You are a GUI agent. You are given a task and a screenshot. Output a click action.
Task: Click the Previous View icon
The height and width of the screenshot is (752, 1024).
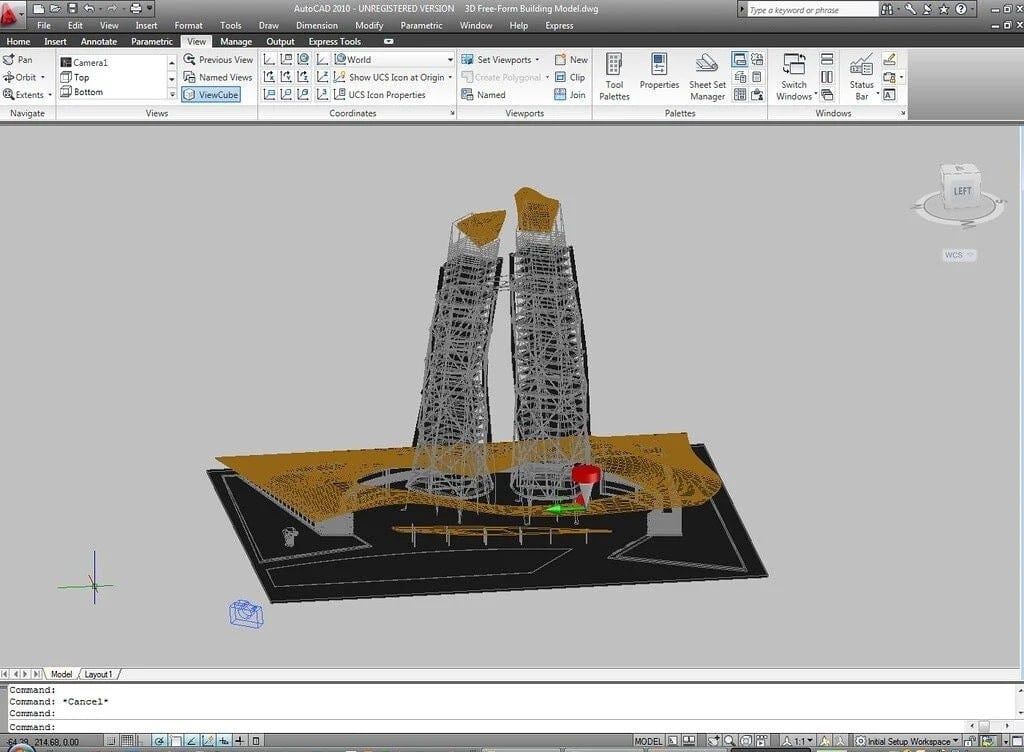[x=219, y=59]
